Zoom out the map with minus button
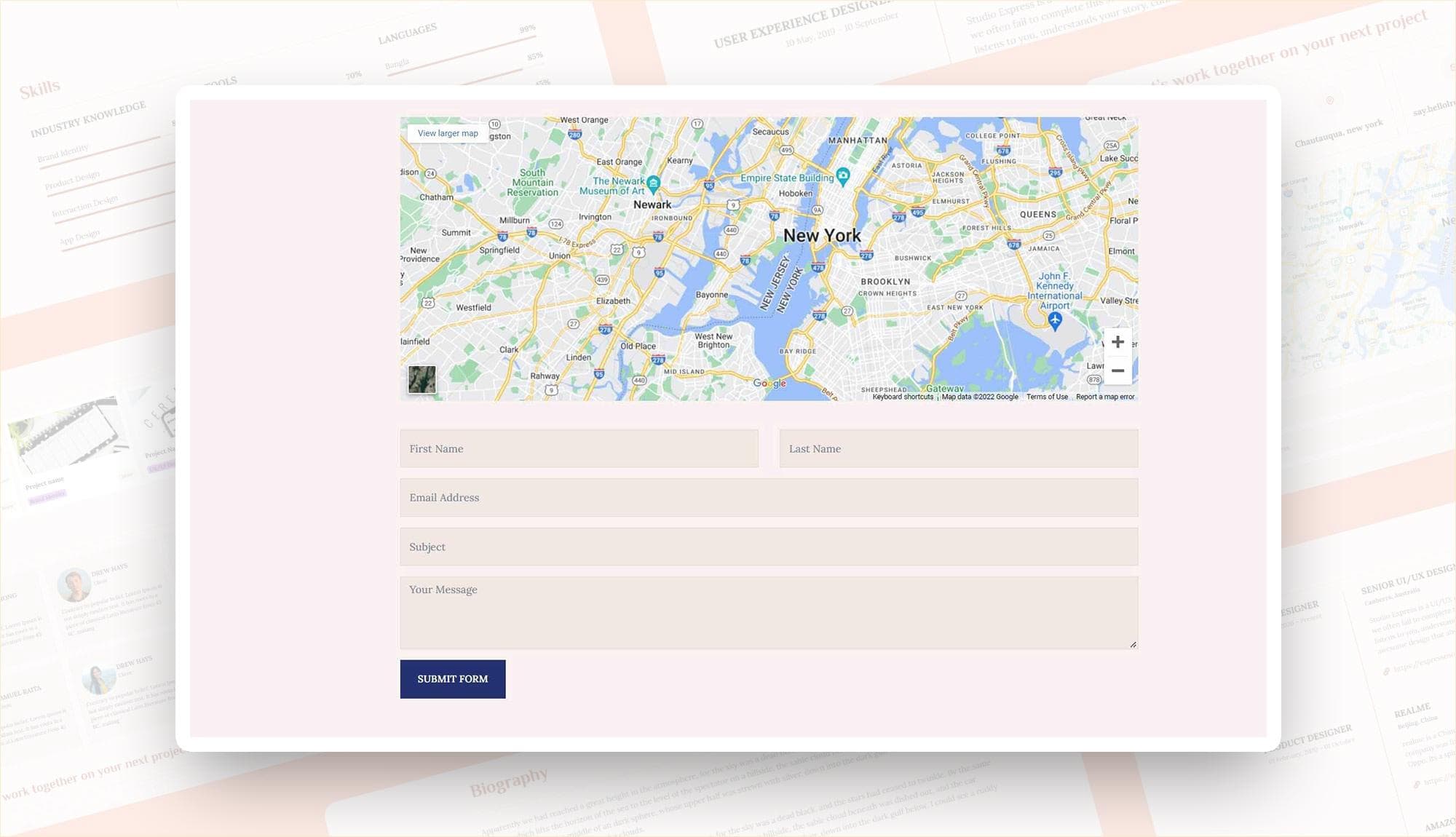The image size is (1456, 837). point(1117,370)
